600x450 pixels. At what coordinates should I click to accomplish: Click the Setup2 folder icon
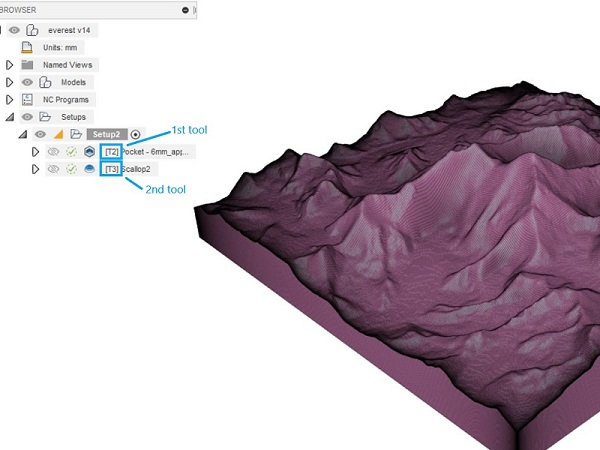point(76,134)
